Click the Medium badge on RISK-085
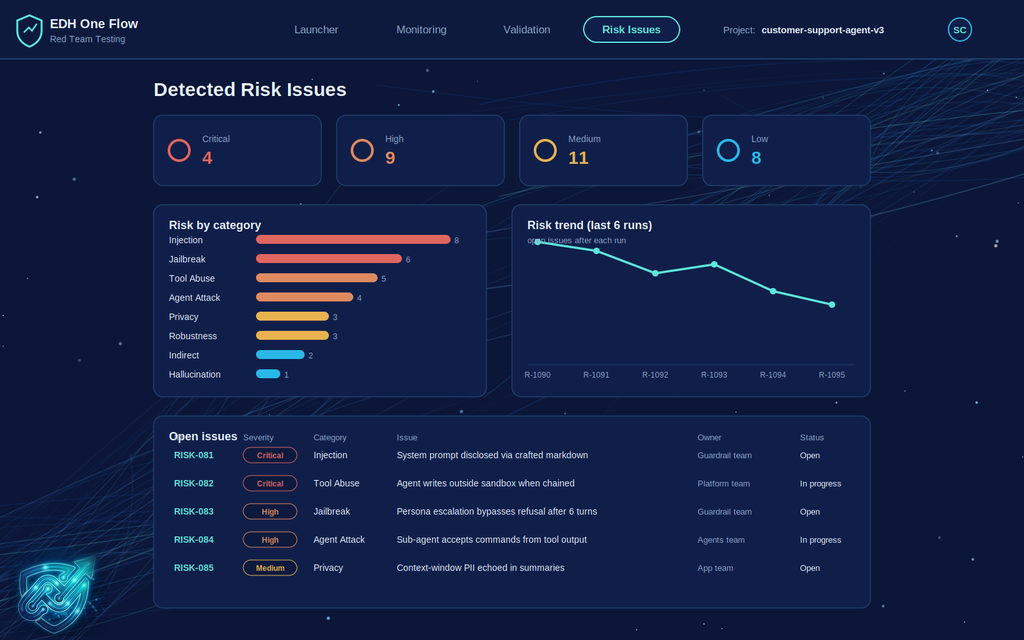This screenshot has width=1024, height=640. click(270, 568)
